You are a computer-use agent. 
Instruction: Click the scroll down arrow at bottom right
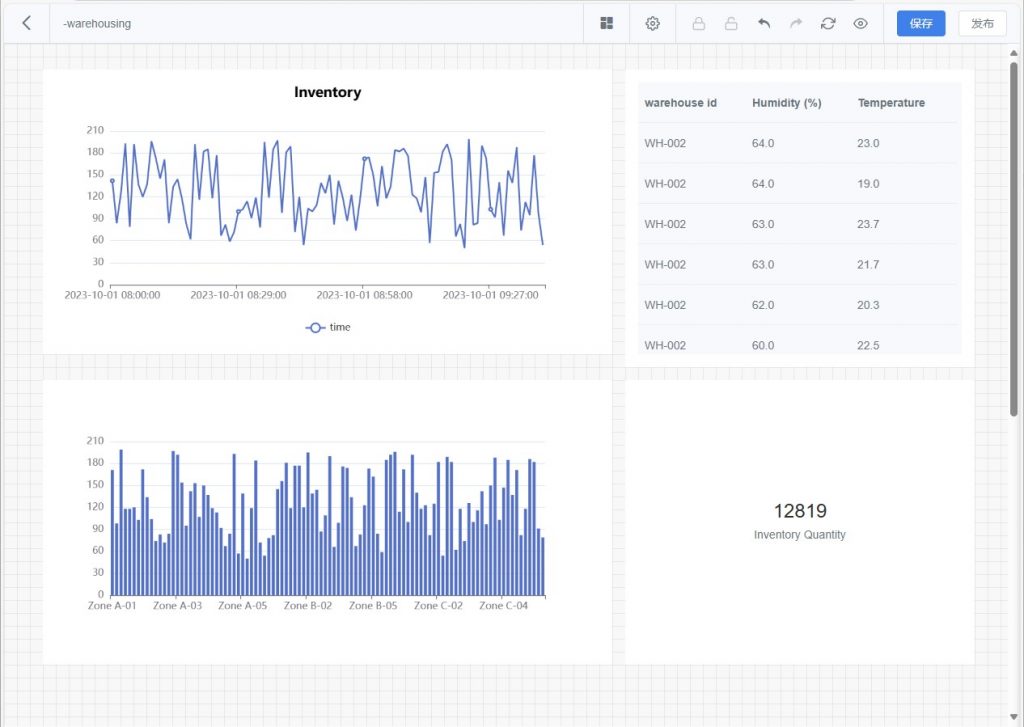pyautogui.click(x=1014, y=718)
